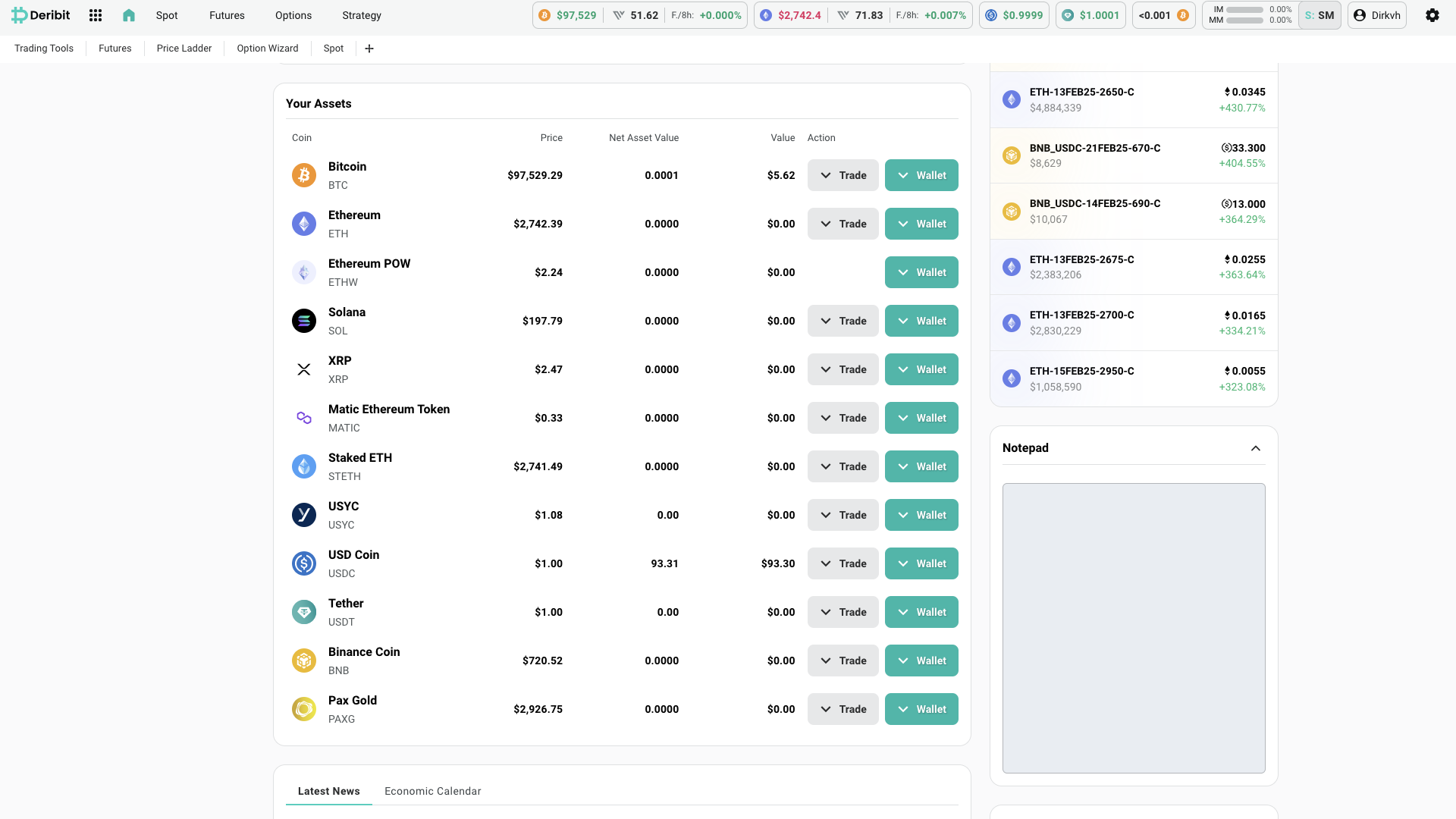Open the Trade dropdown for Bitcoin
The height and width of the screenshot is (819, 1456).
843,175
